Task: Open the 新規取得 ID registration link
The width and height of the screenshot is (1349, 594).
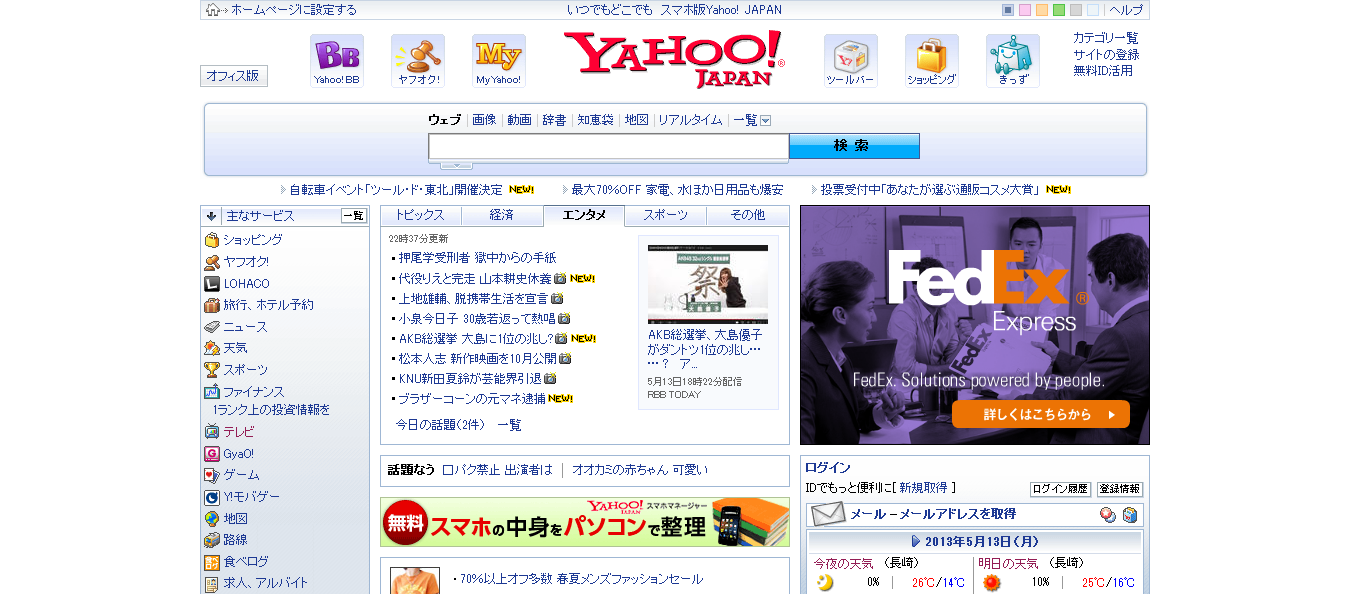Action: 923,488
